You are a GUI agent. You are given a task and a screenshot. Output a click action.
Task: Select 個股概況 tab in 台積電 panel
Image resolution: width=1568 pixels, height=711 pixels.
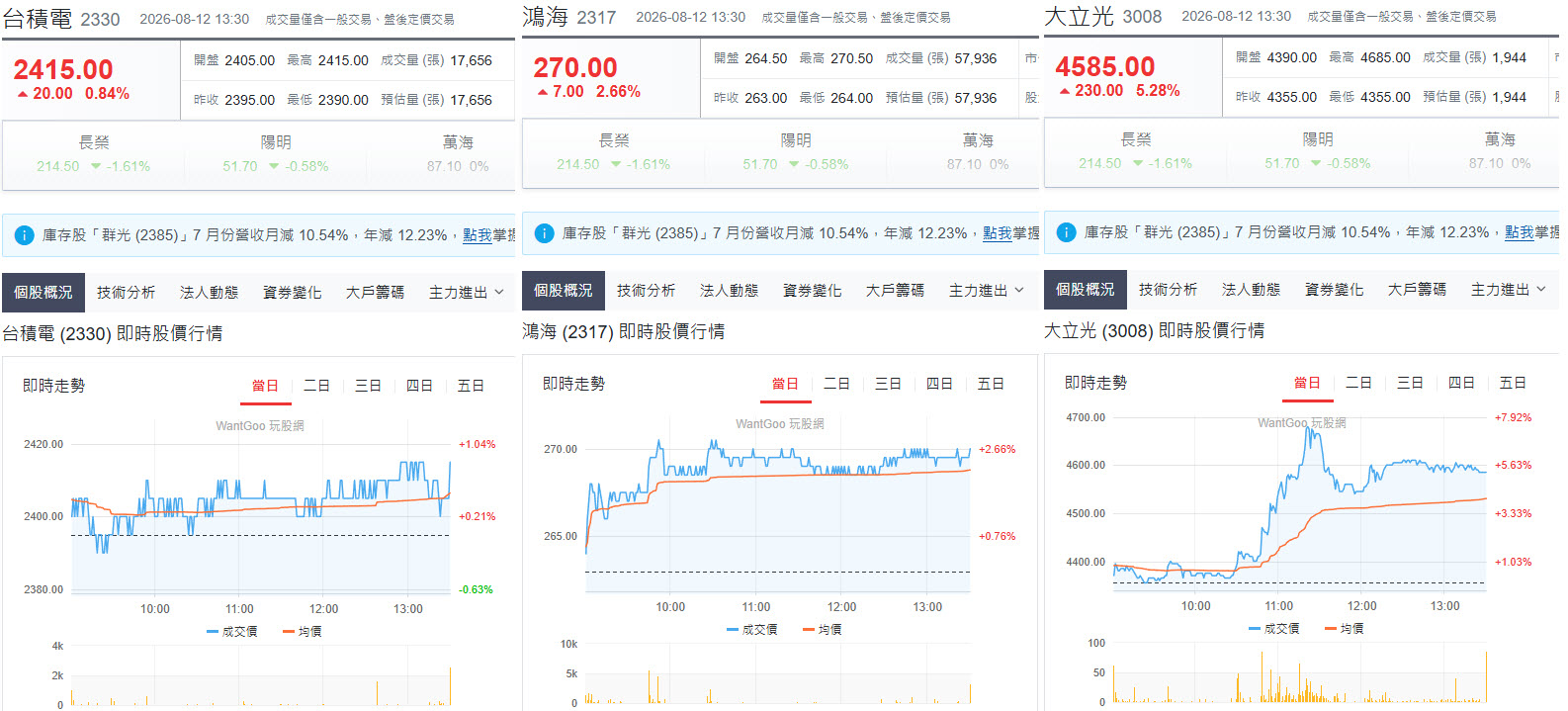point(43,293)
